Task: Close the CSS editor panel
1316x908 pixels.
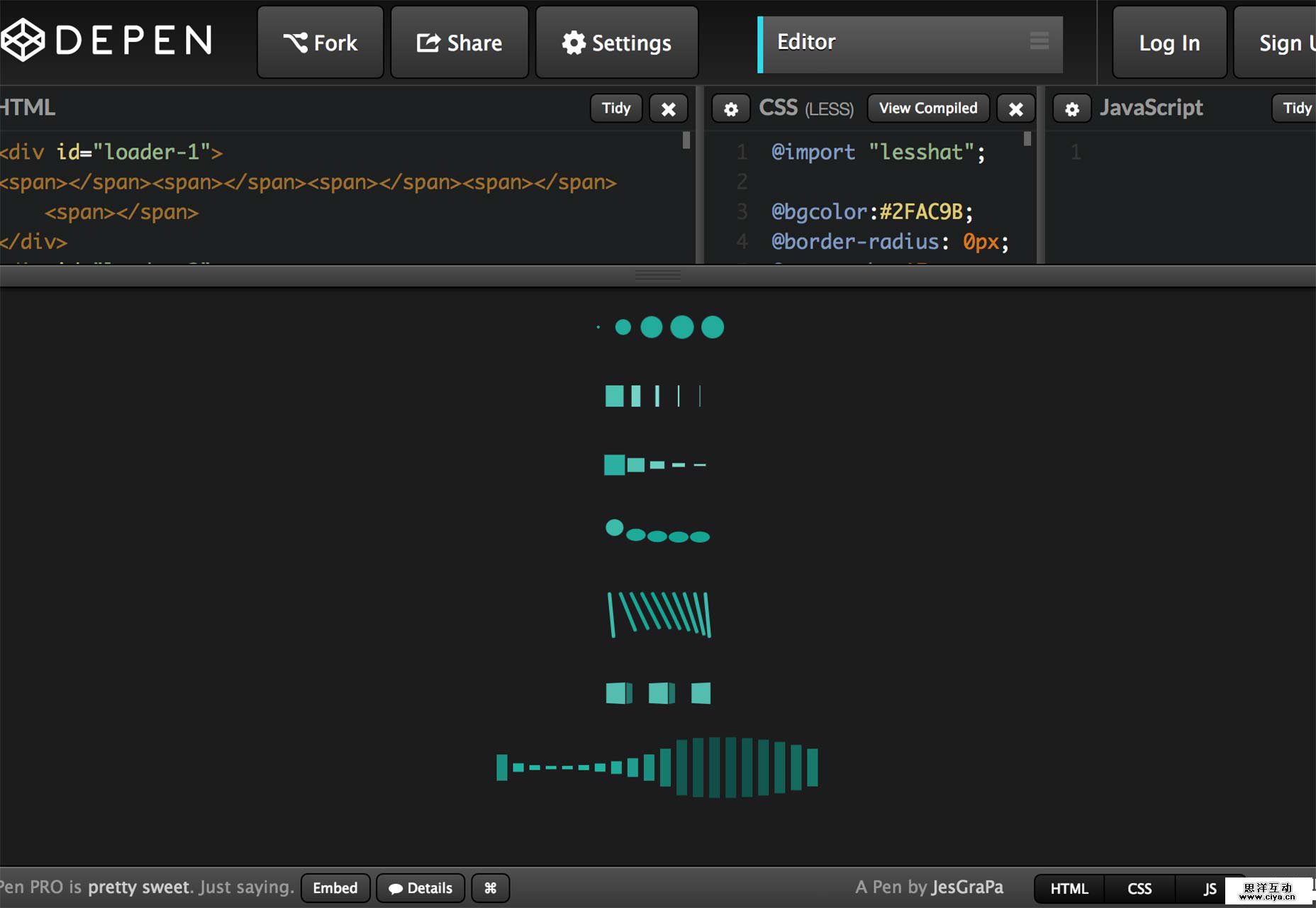Action: click(x=1015, y=109)
